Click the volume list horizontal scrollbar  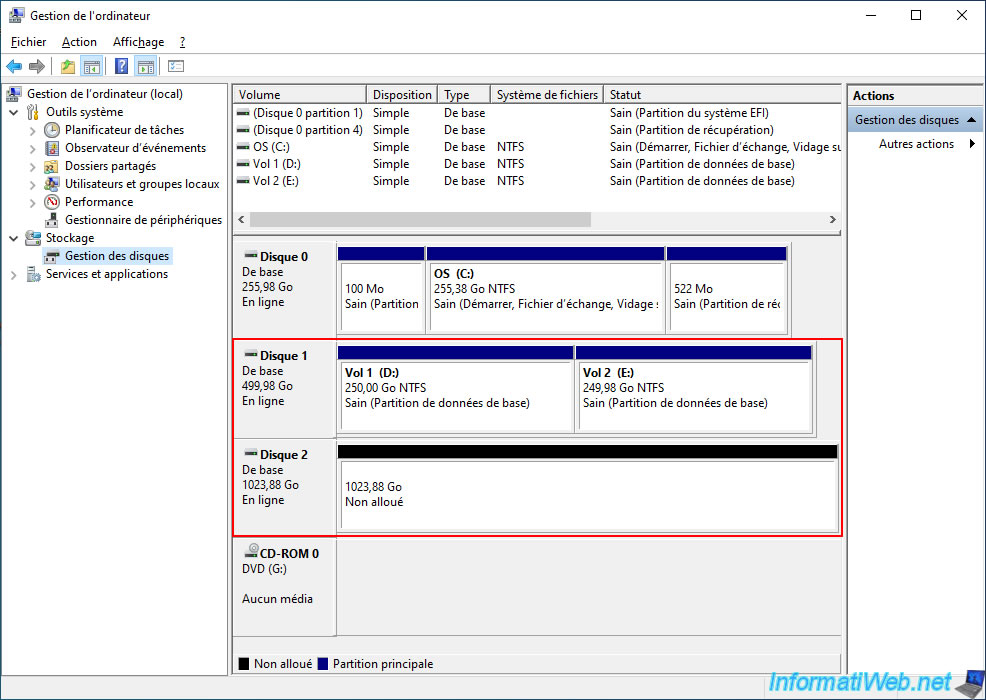point(420,219)
